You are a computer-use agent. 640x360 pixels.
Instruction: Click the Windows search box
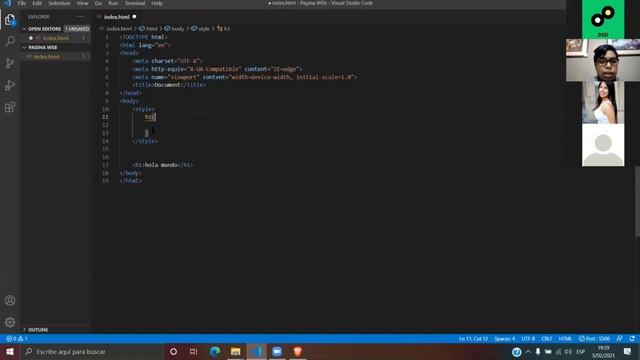pyautogui.click(x=92, y=351)
